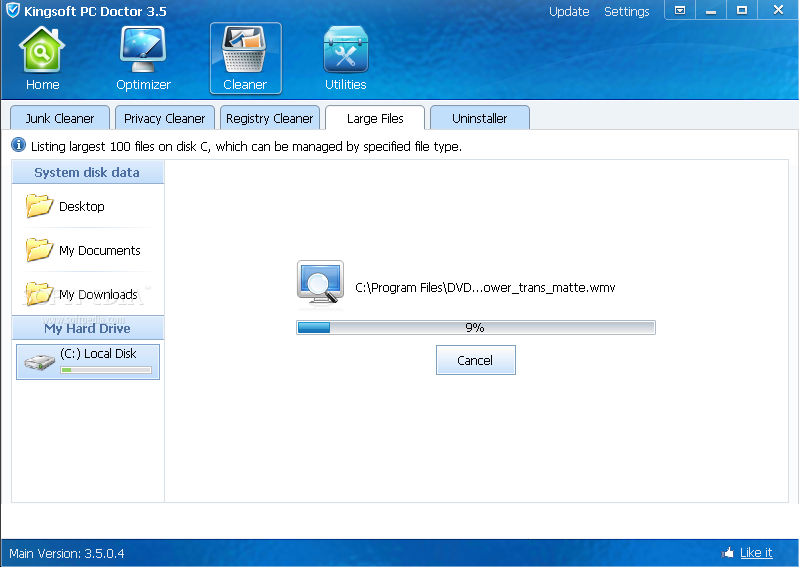Close the Kingsoft PC Doctor window
This screenshot has height=567, width=799.
pos(778,10)
